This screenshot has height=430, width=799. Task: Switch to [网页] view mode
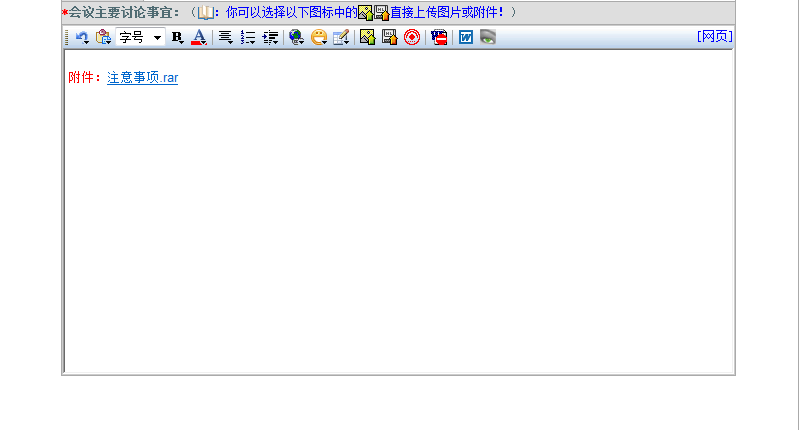pos(715,36)
